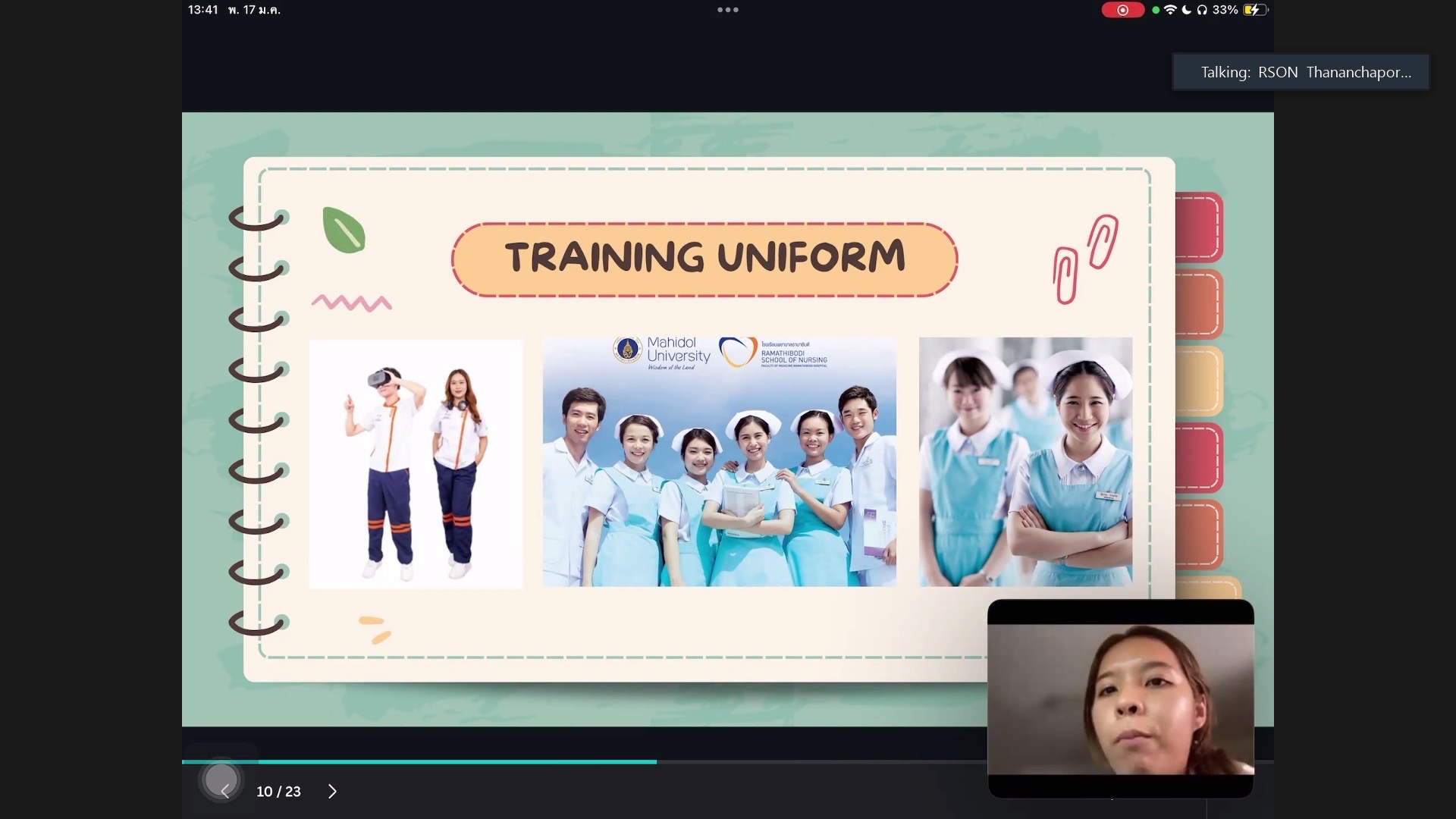
Task: Tap the Wi-Fi status icon
Action: (x=1170, y=10)
